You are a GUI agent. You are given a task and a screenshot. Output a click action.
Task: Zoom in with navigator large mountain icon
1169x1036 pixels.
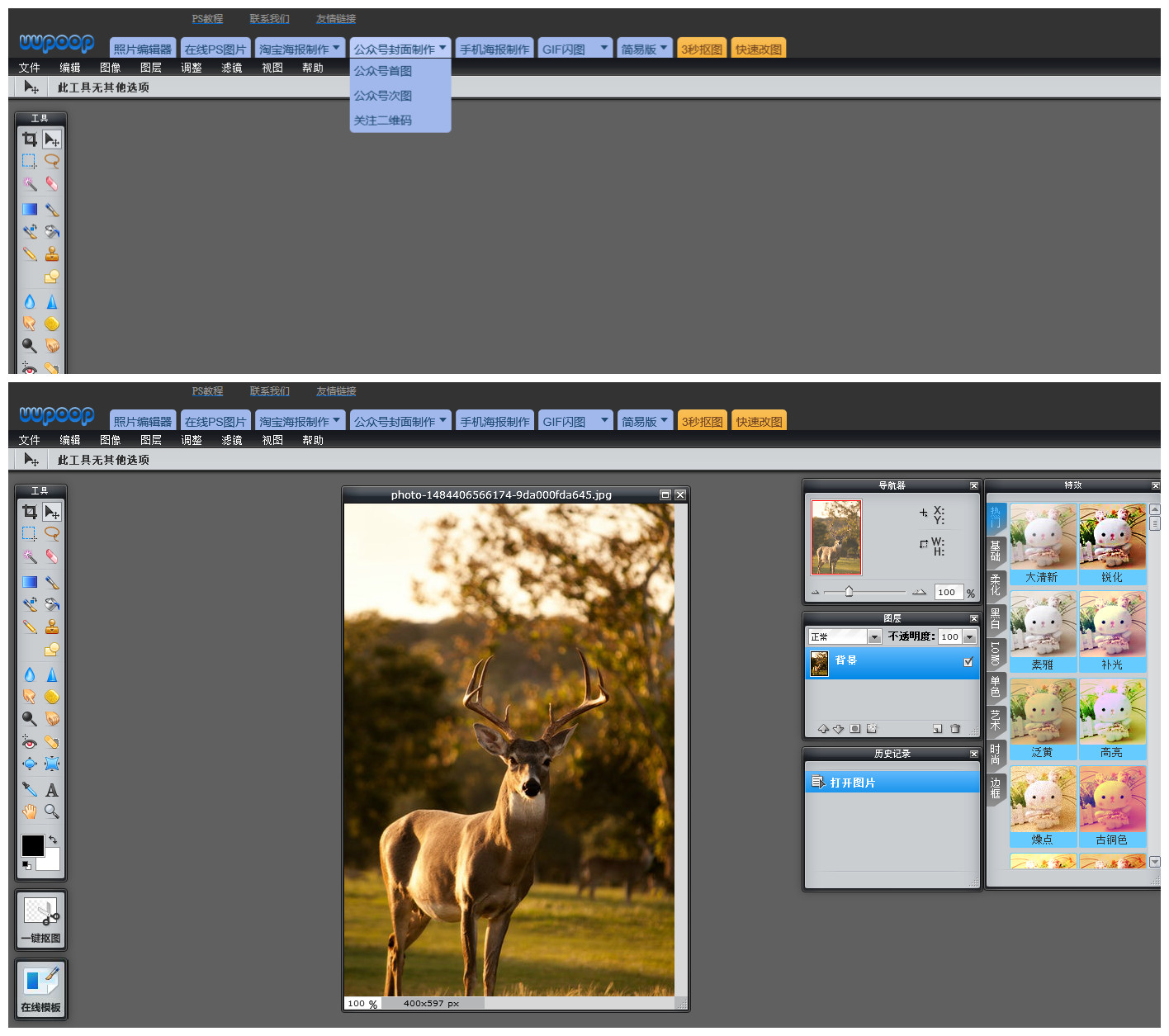[x=919, y=591]
